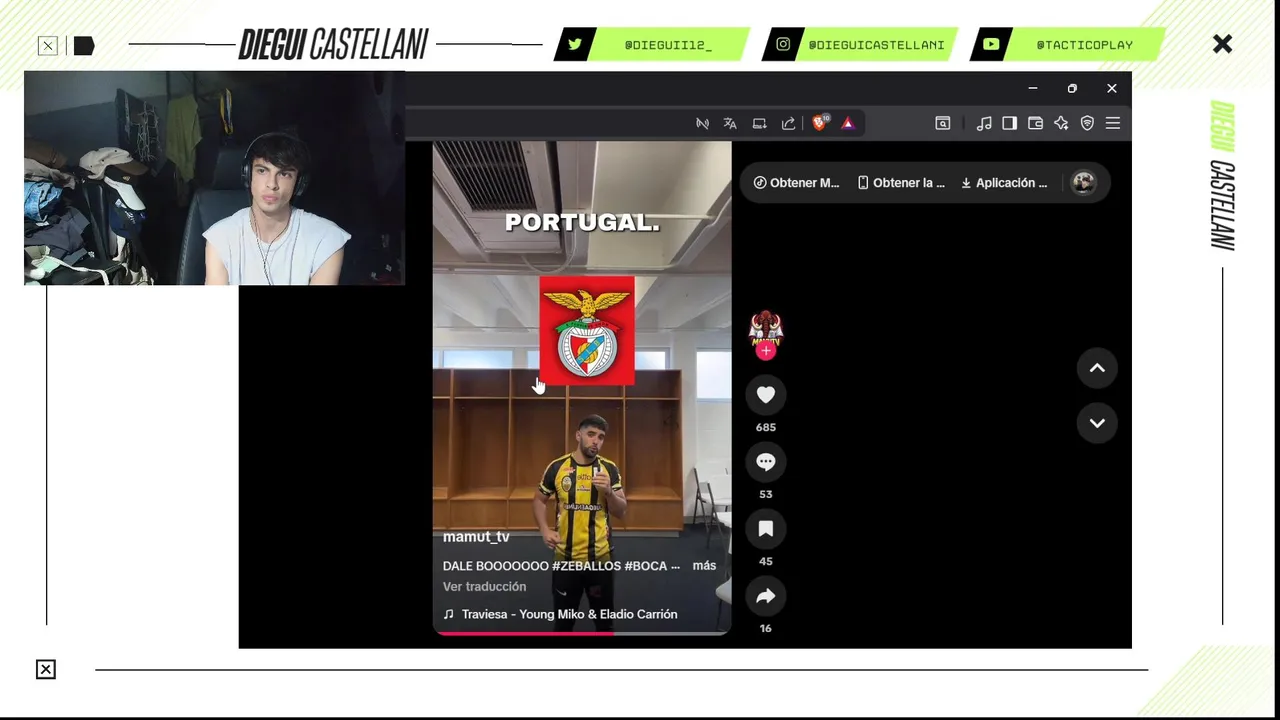Click the video progress bar
Viewport: 1280px width, 720px height.
click(581, 632)
